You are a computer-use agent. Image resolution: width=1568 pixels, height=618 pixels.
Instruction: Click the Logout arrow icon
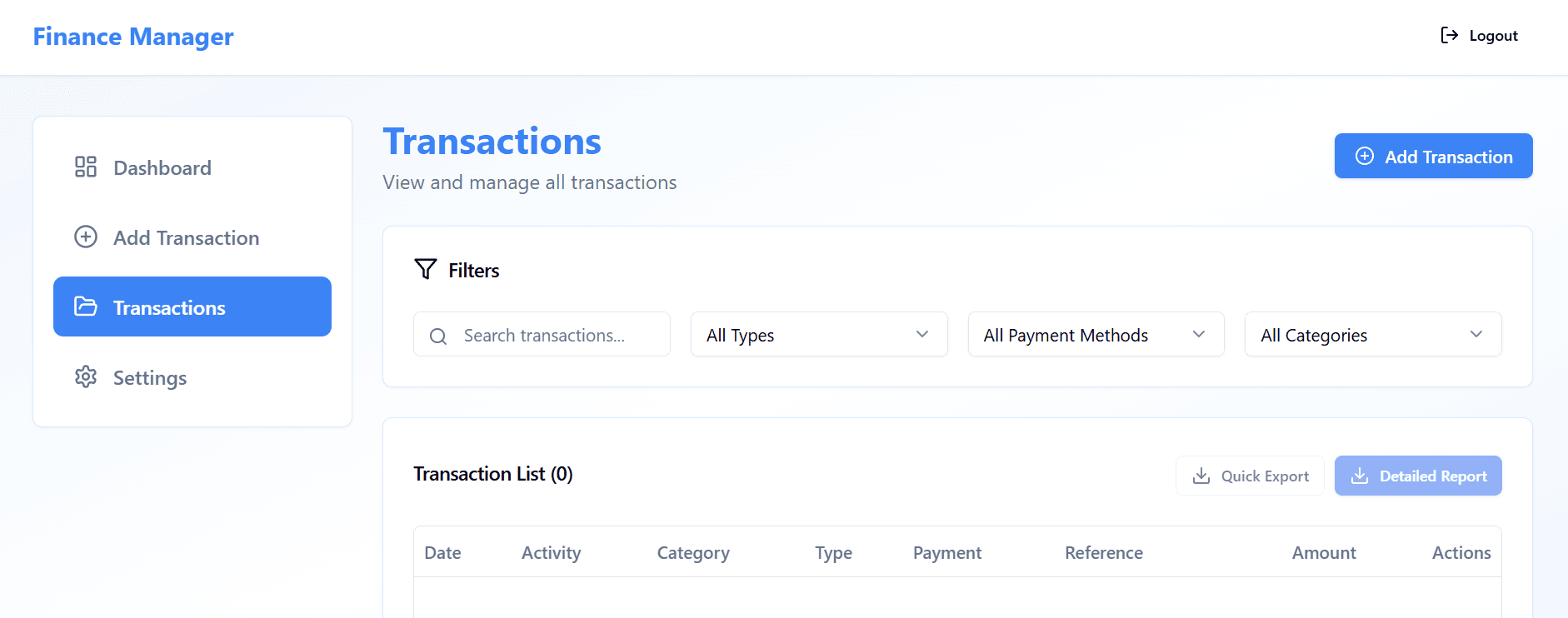pos(1449,35)
